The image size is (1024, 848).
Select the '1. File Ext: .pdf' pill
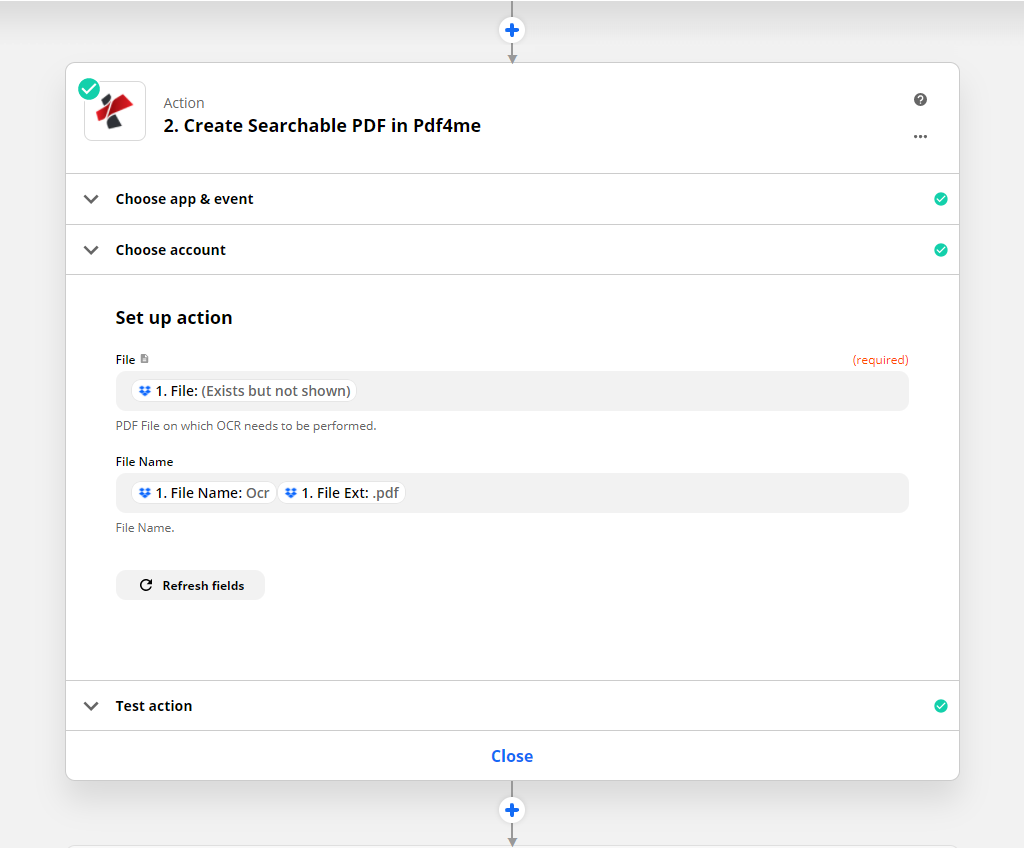pos(341,493)
